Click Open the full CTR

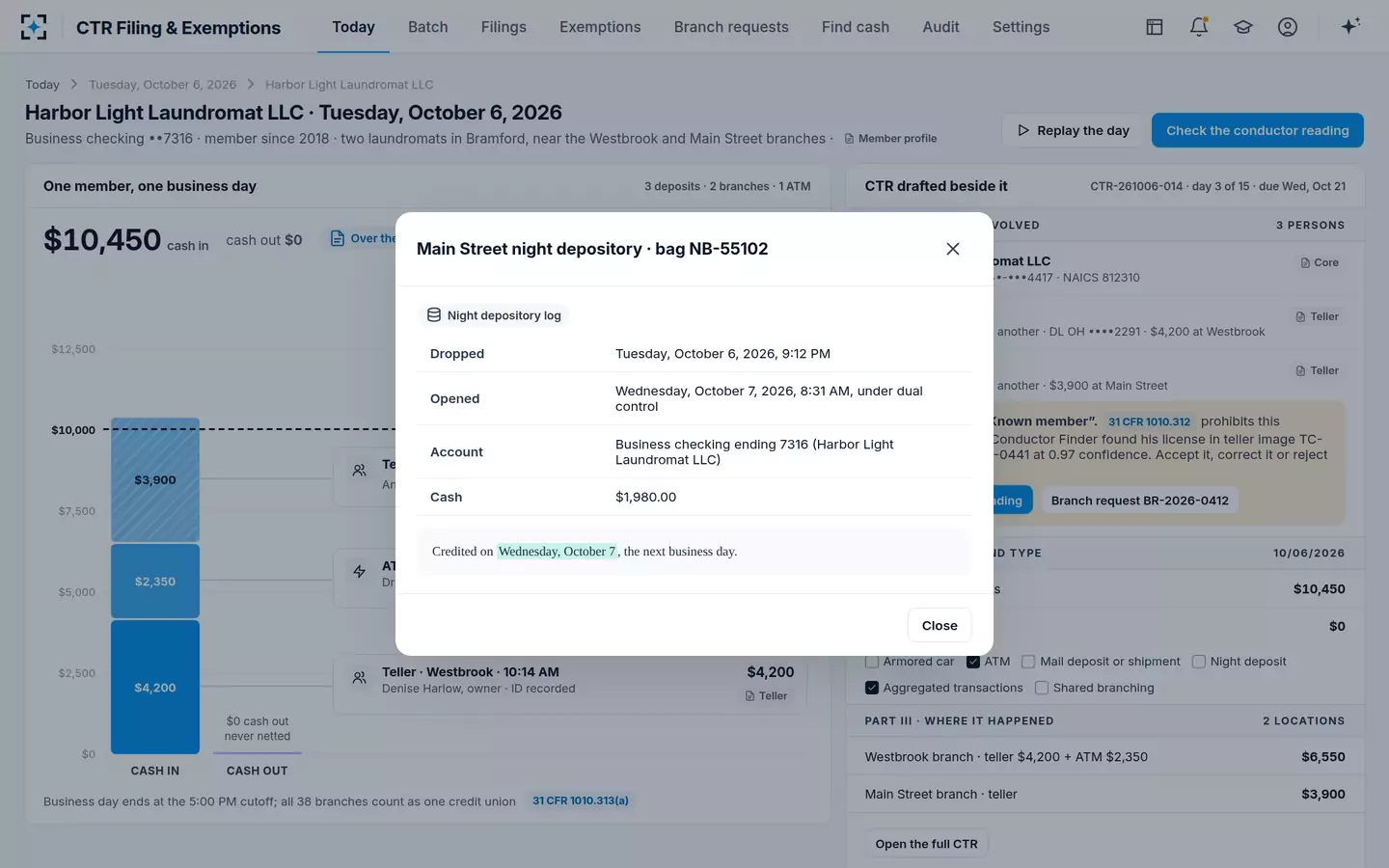coord(927,844)
